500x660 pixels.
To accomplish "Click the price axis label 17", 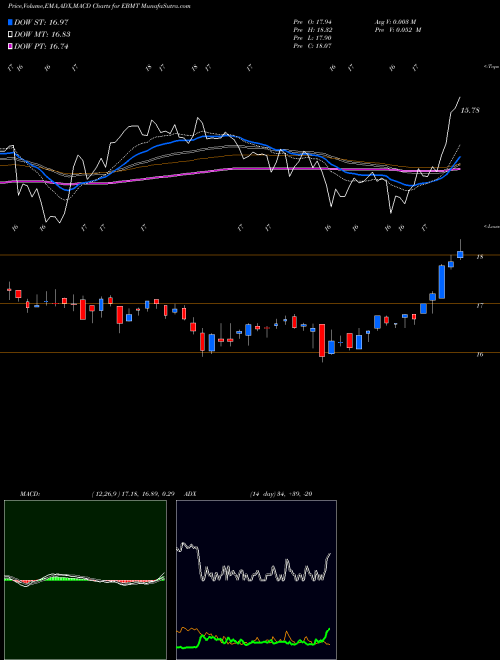I will point(480,306).
